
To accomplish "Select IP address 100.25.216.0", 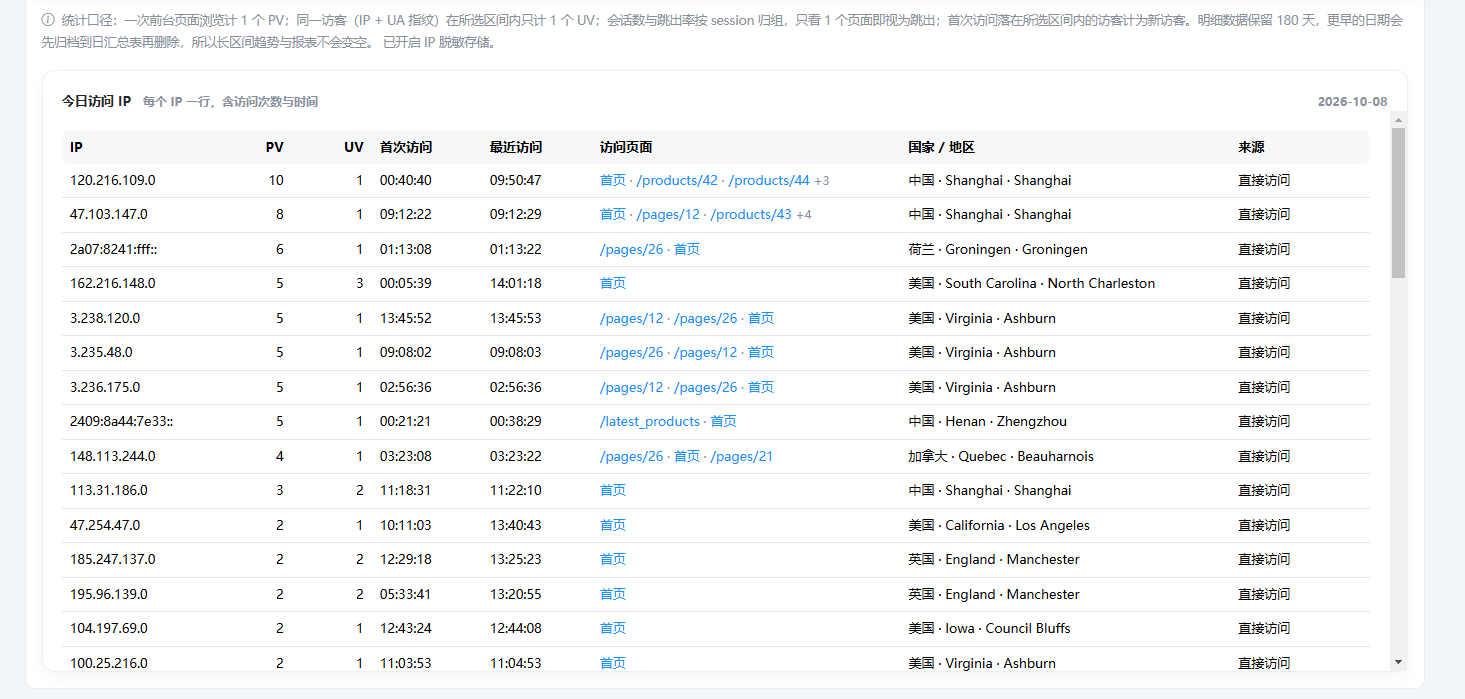I will (109, 664).
